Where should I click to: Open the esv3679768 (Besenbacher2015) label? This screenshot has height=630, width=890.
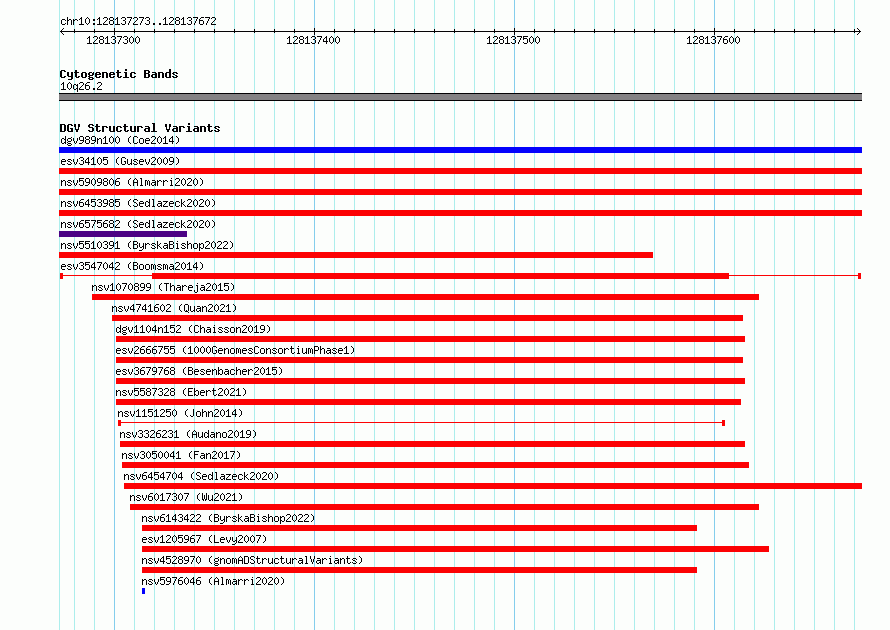[199, 371]
